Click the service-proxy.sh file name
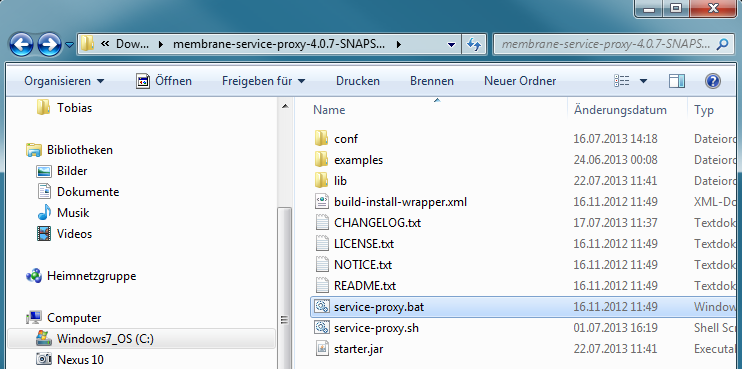742x369 pixels. click(x=376, y=328)
